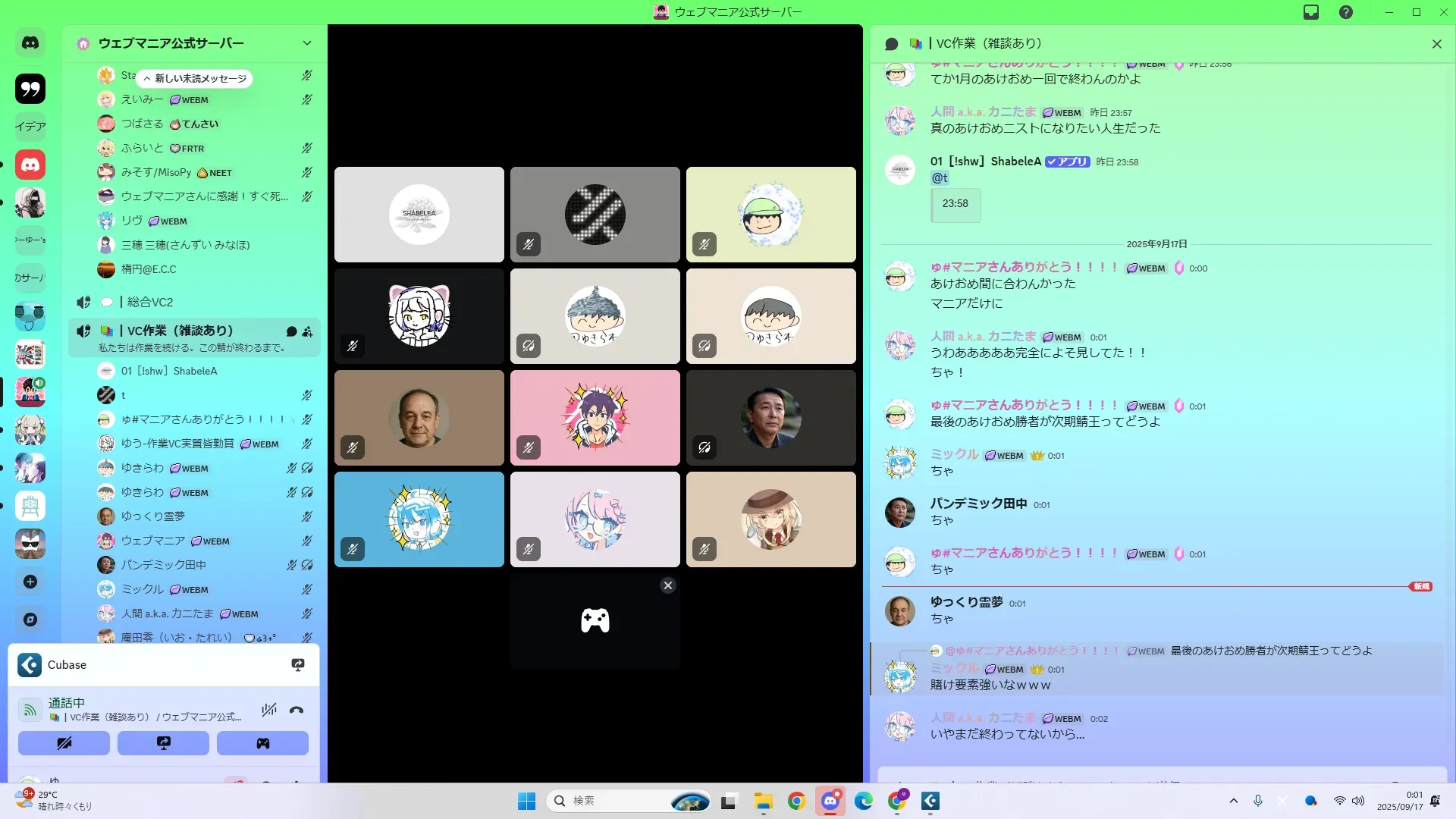The image size is (1456, 819).
Task: Disconnect from the voice call
Action: (x=297, y=711)
